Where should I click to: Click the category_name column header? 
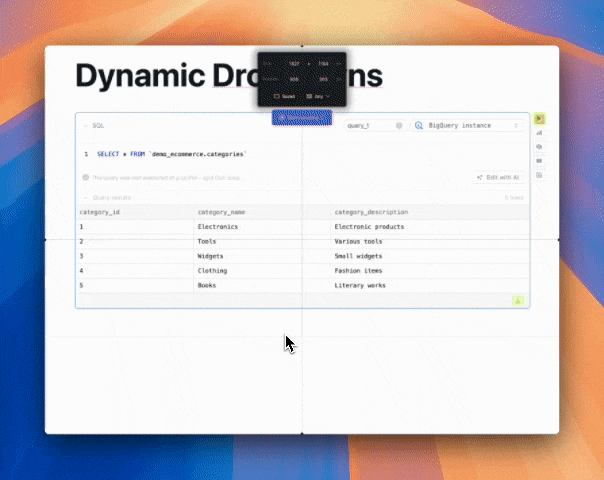pos(221,212)
